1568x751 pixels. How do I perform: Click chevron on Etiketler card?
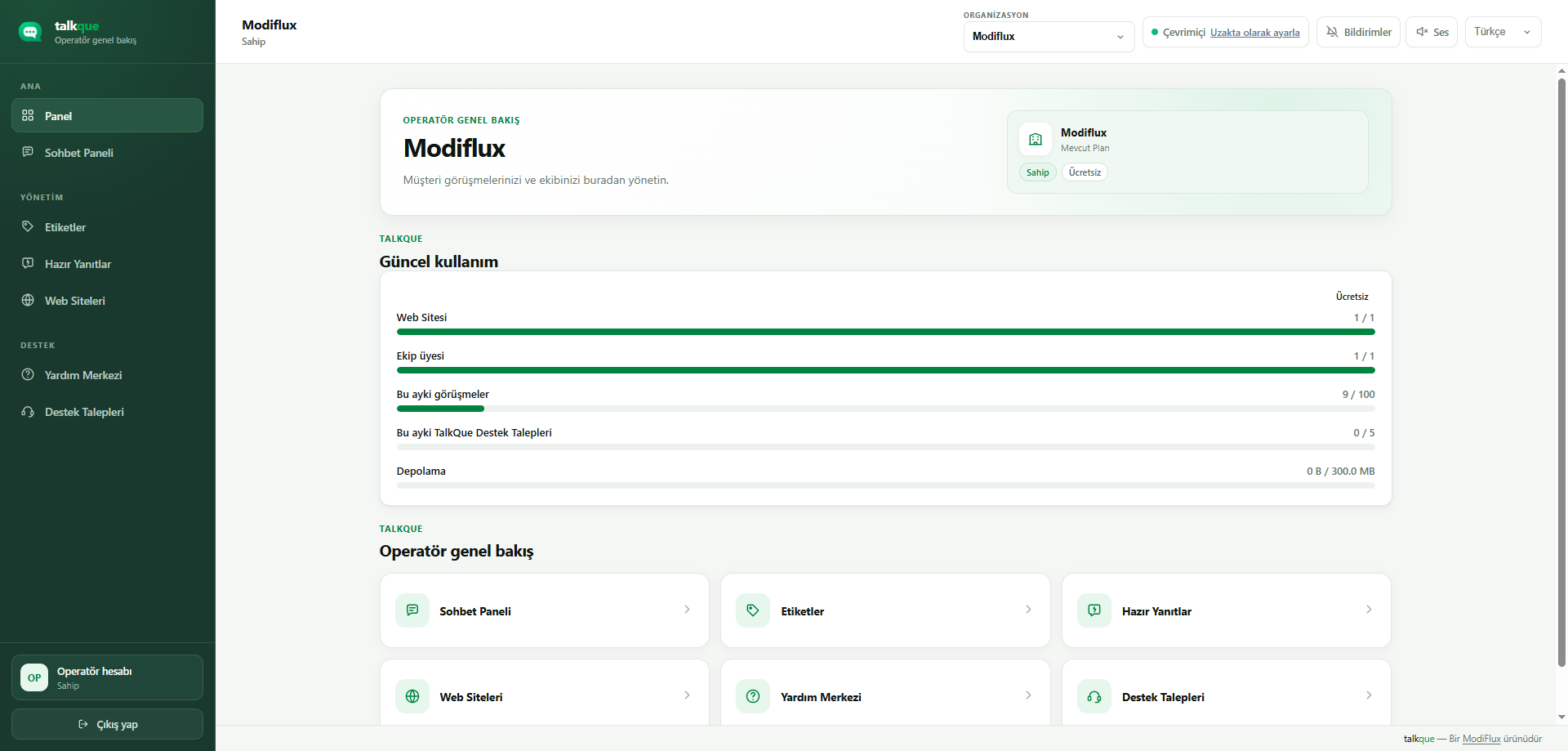click(x=1028, y=610)
